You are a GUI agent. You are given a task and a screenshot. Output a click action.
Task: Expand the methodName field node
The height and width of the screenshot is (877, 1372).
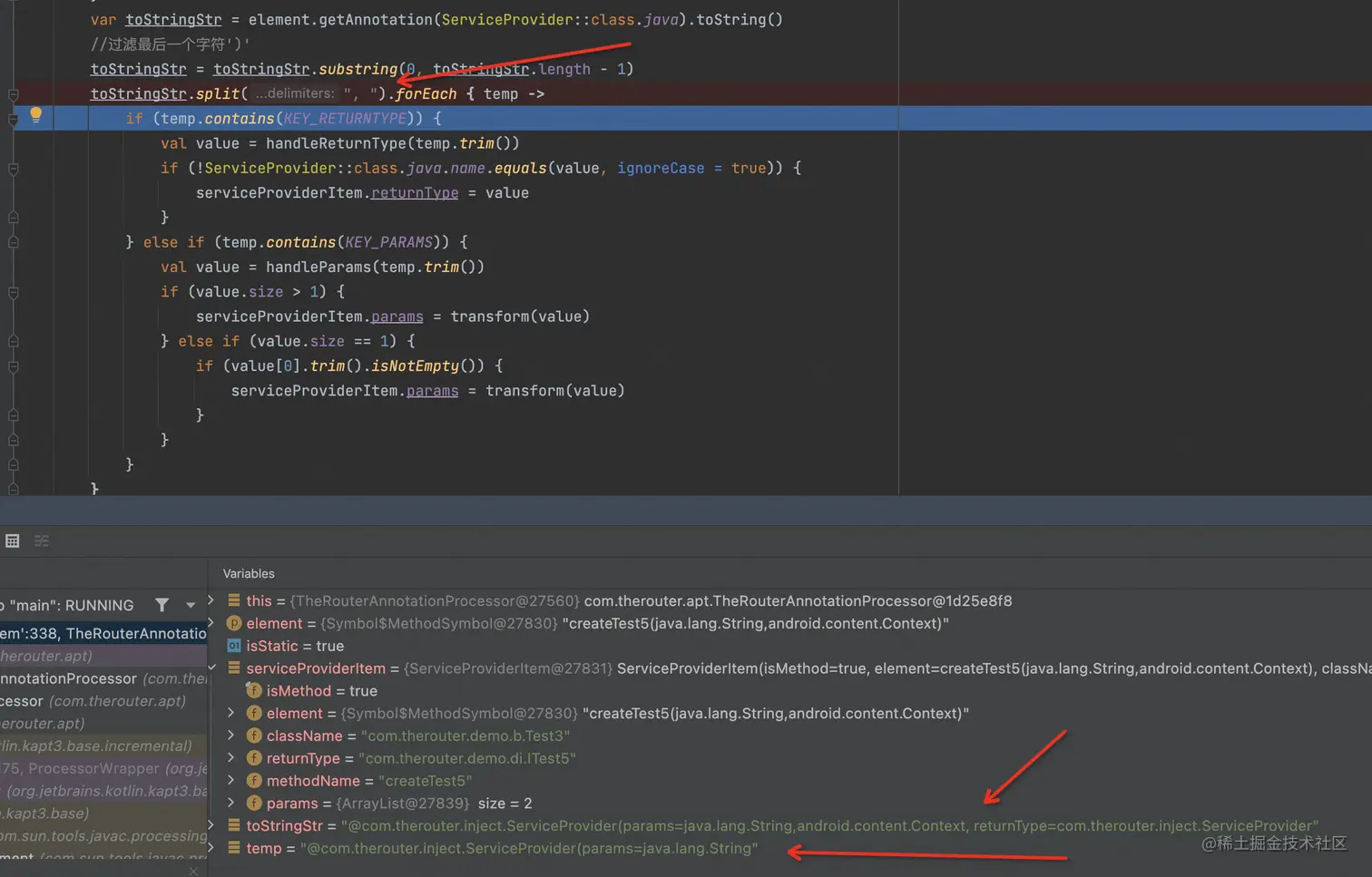click(x=231, y=781)
